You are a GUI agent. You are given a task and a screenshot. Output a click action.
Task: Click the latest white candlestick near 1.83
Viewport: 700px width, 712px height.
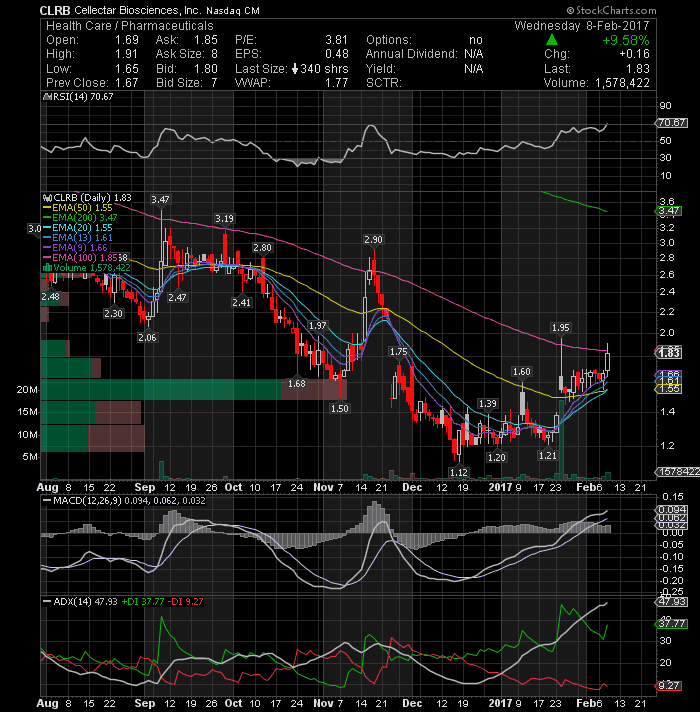607,362
